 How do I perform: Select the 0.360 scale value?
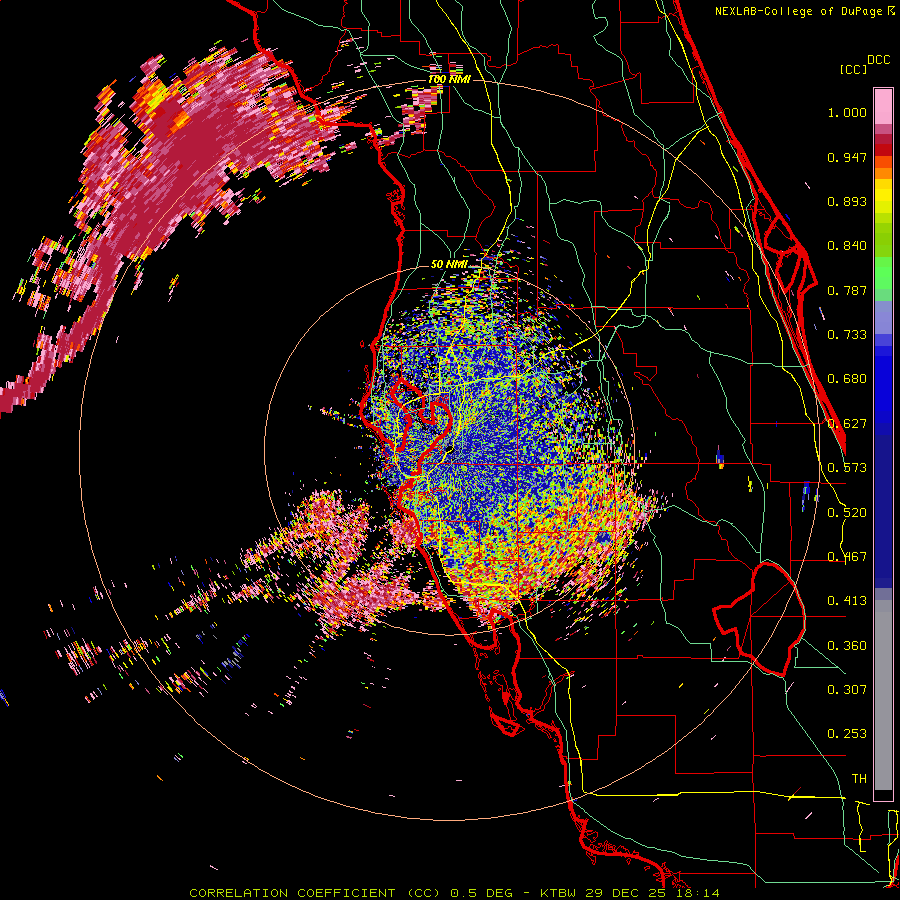pyautogui.click(x=847, y=646)
